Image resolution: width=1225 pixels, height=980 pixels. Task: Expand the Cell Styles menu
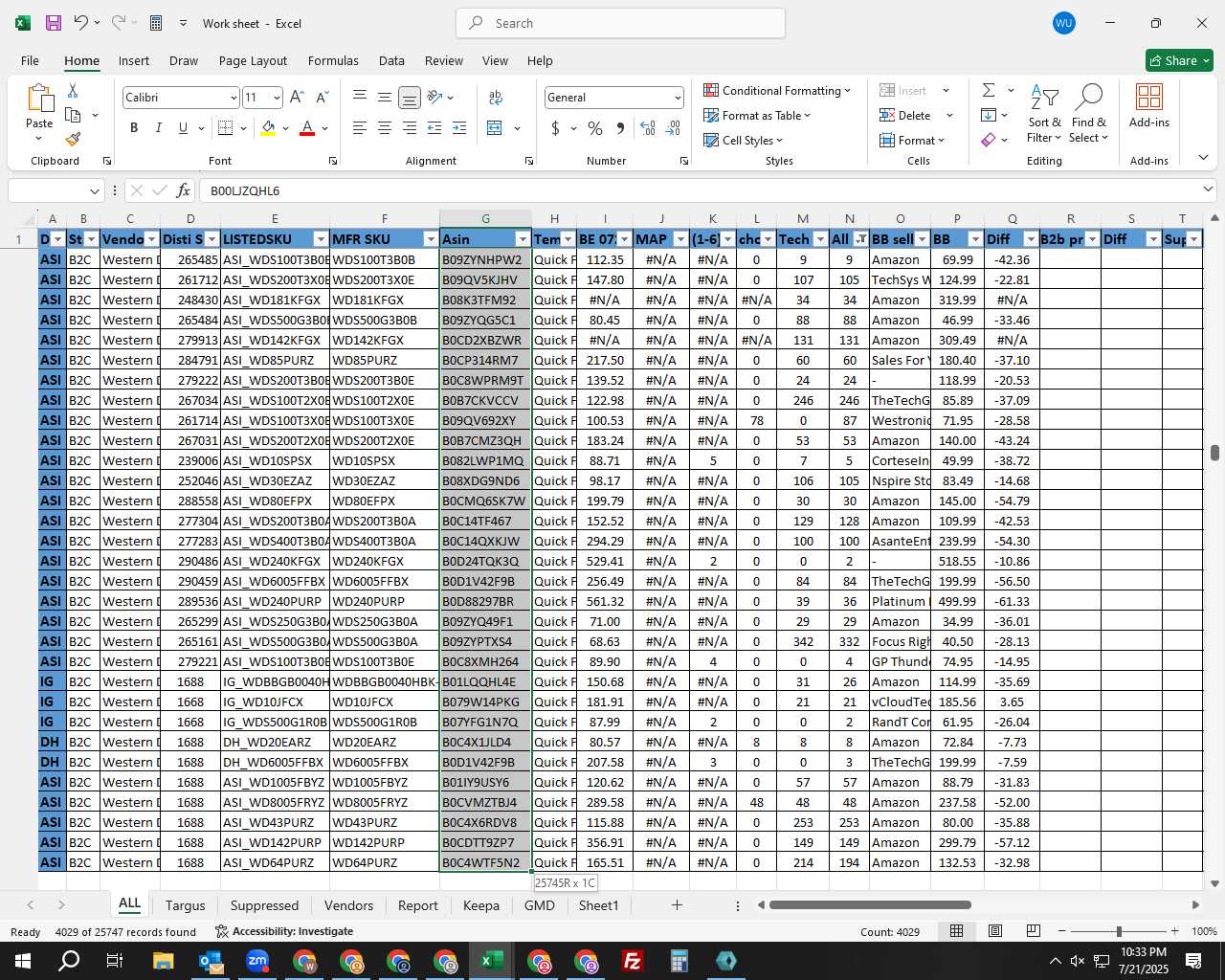point(743,140)
